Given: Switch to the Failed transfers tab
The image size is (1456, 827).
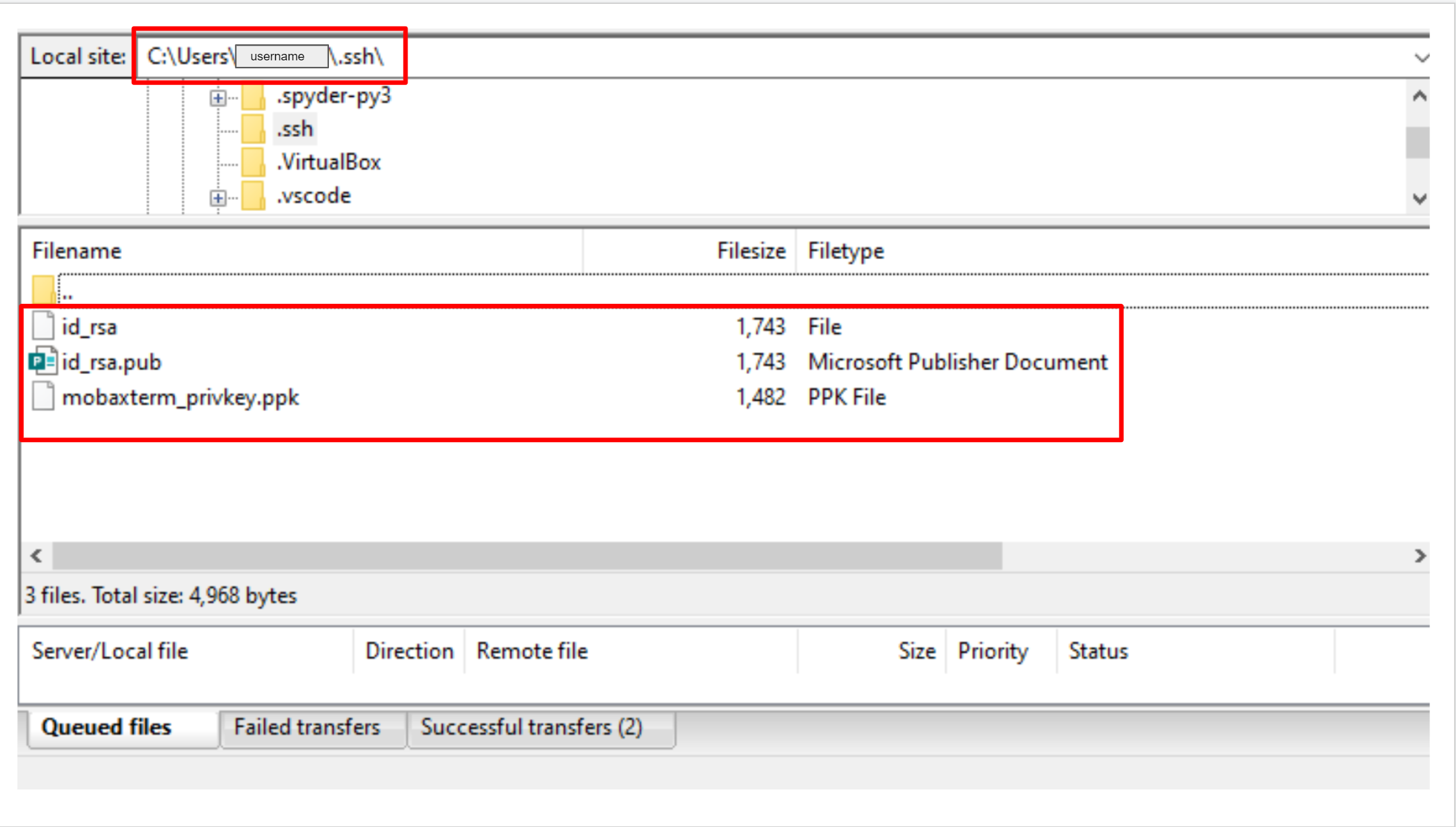Looking at the screenshot, I should (x=307, y=727).
